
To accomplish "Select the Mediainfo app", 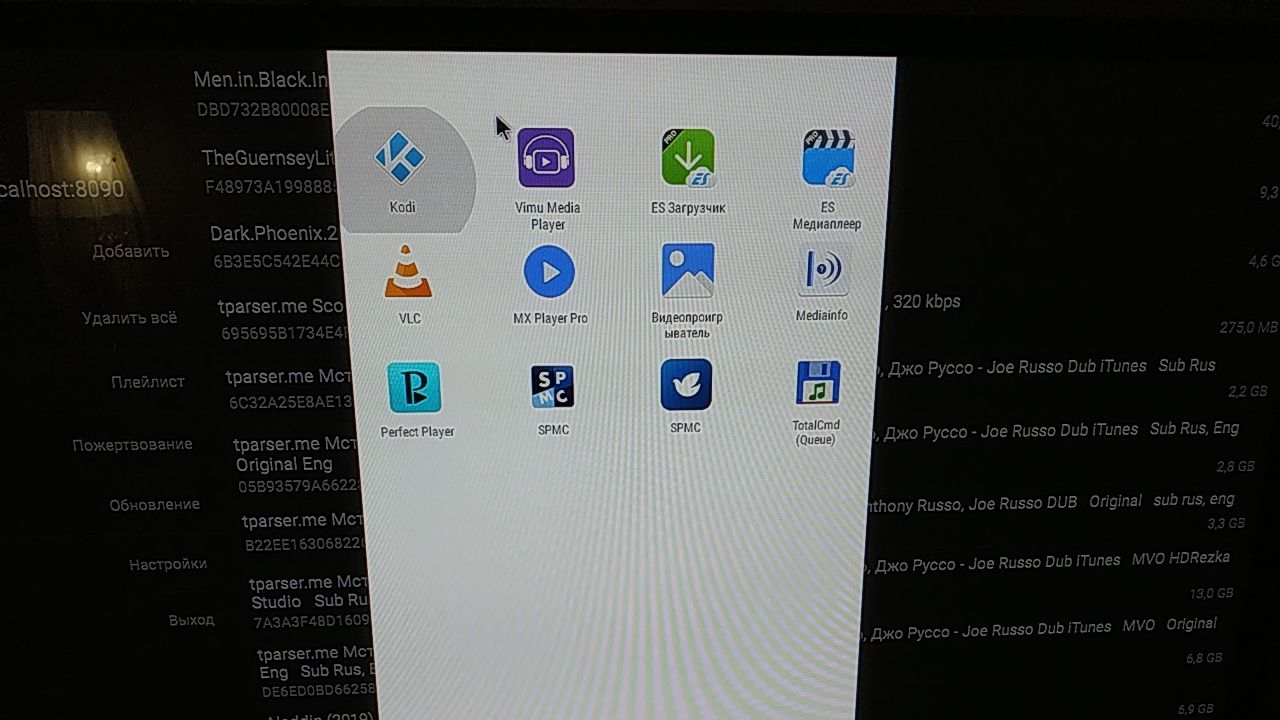I will pyautogui.click(x=822, y=285).
